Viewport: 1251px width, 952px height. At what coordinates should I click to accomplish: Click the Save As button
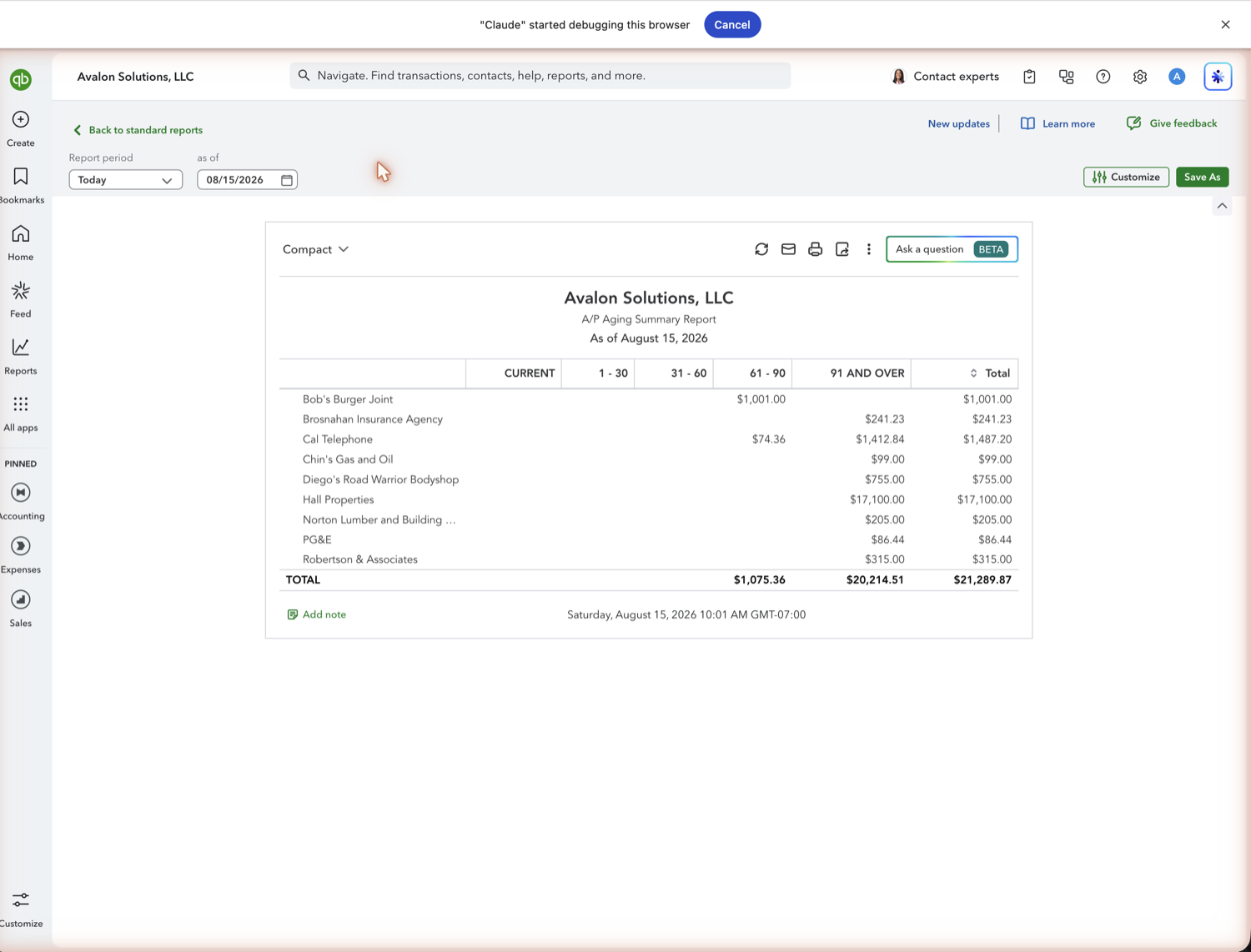1202,177
